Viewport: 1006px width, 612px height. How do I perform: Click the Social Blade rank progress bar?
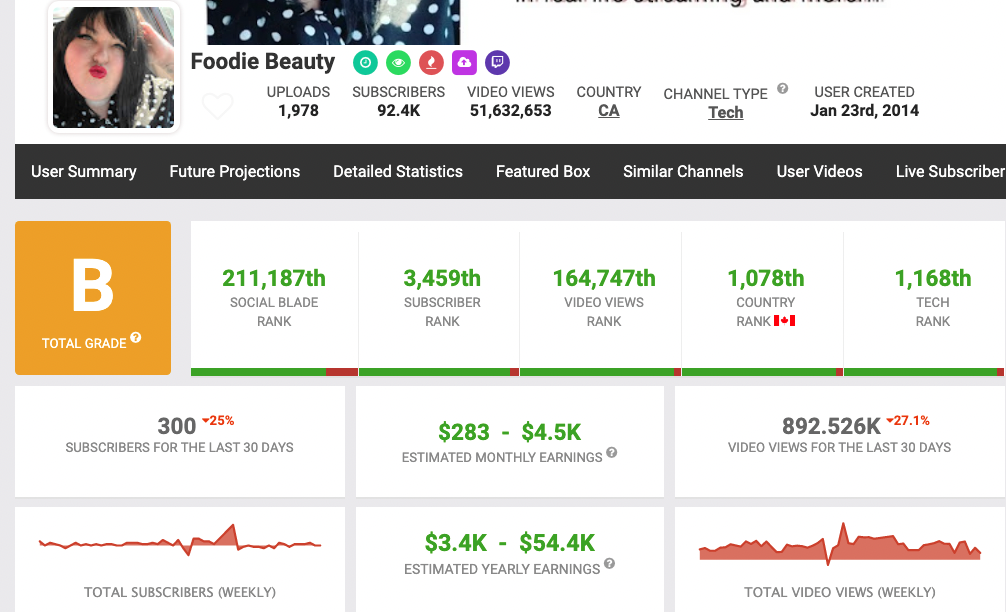[x=275, y=372]
